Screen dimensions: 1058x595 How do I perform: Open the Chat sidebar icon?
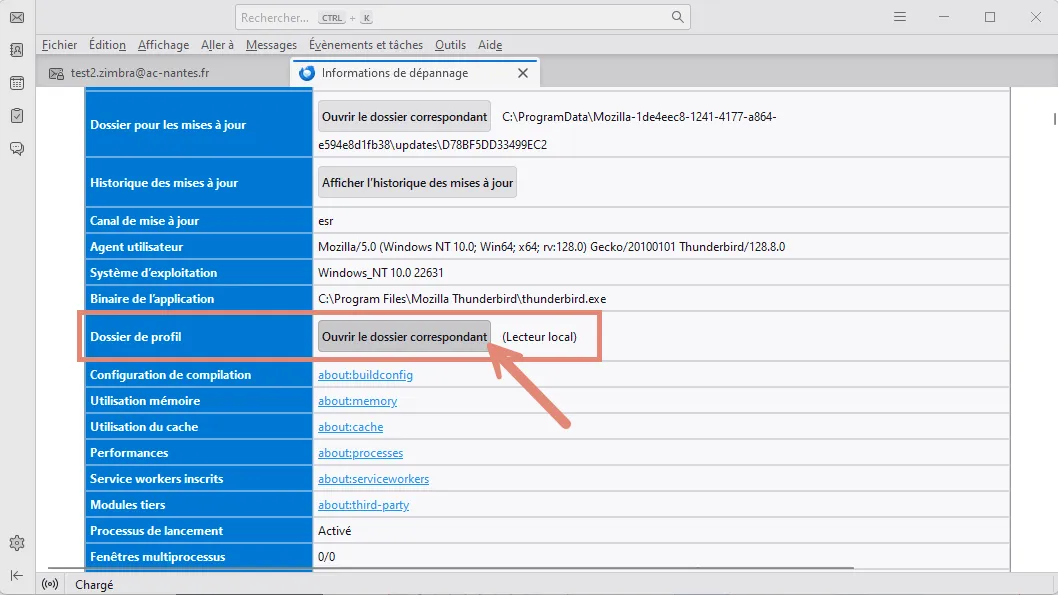[17, 148]
